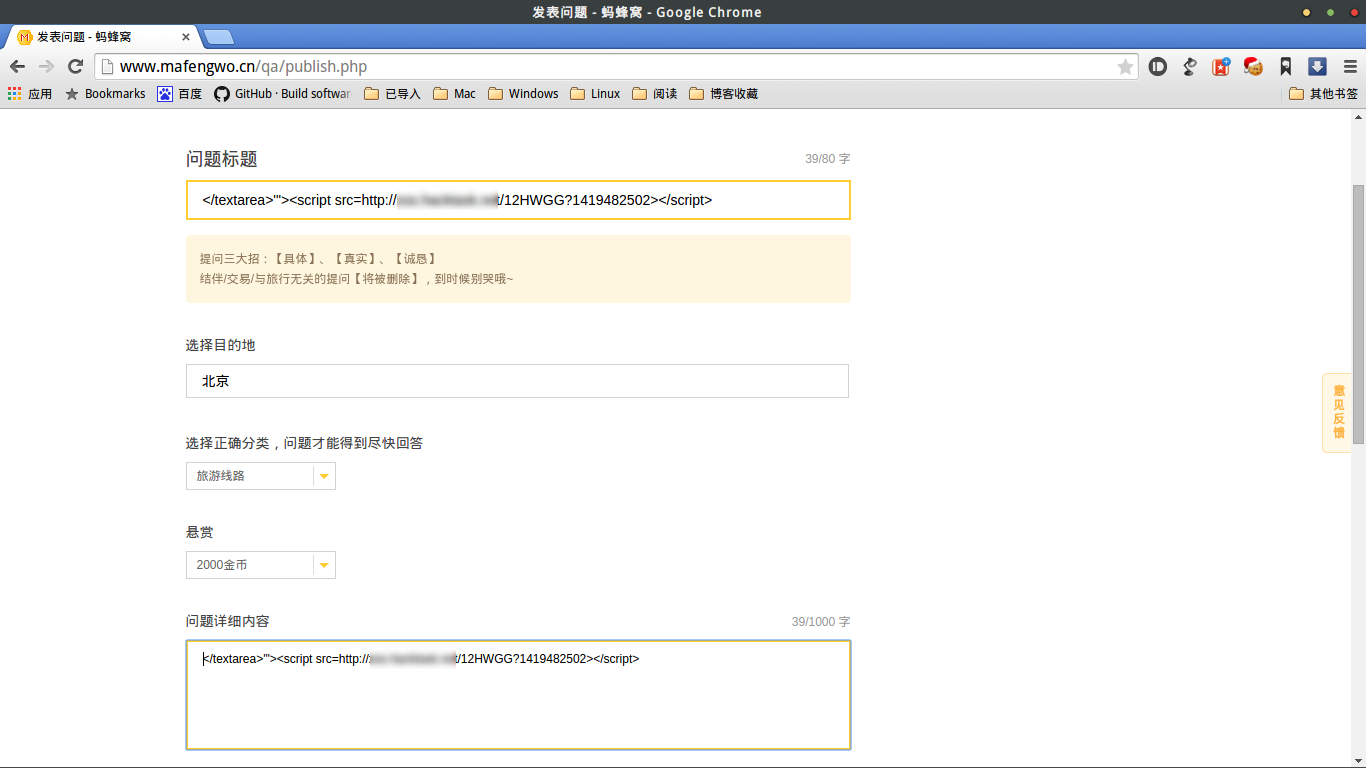Click the Santa hat extension icon
The image size is (1366, 768).
pos(1253,67)
